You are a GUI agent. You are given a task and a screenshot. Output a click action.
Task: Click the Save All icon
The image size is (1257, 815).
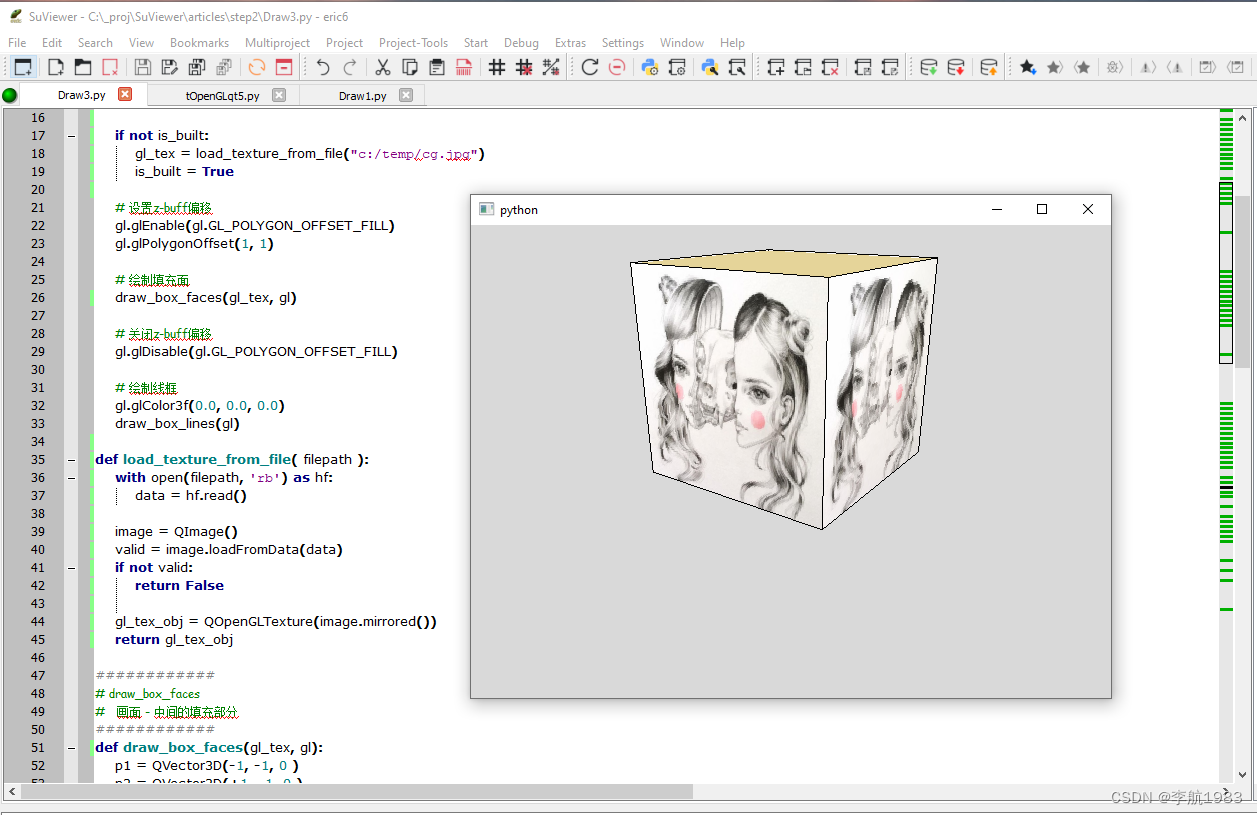click(x=197, y=67)
